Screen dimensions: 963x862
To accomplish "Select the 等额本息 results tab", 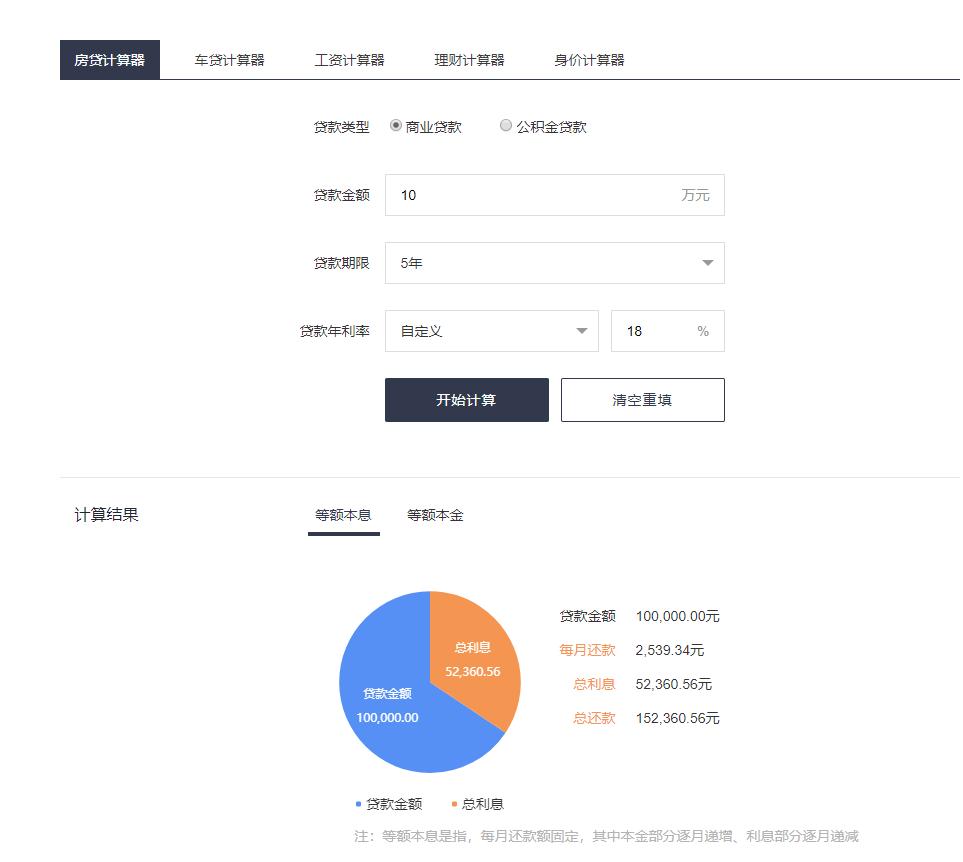I will 343,515.
